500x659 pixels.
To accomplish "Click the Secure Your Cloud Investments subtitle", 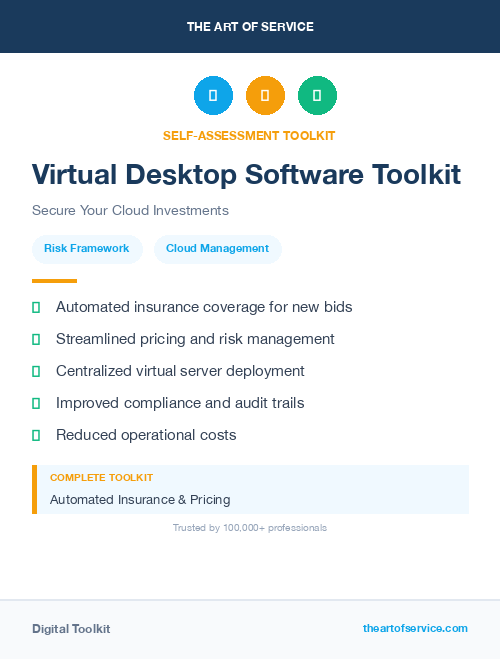I will [x=130, y=210].
